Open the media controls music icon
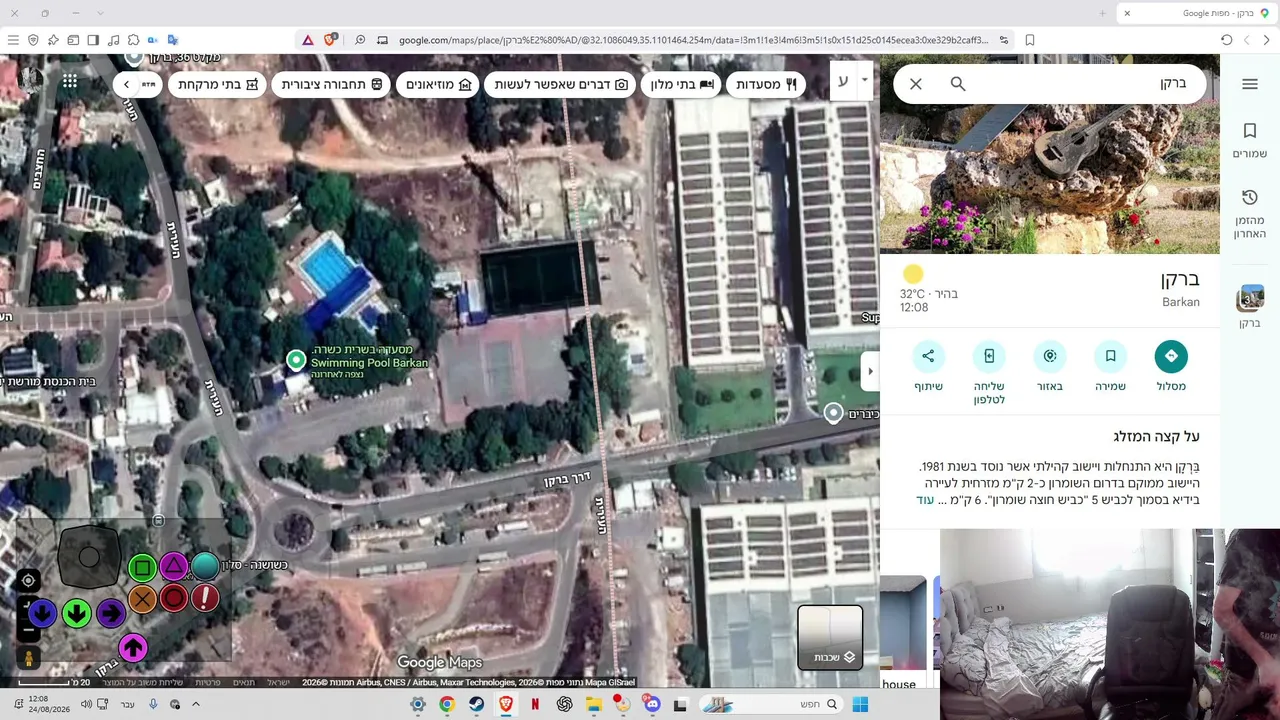 pyautogui.click(x=113, y=40)
